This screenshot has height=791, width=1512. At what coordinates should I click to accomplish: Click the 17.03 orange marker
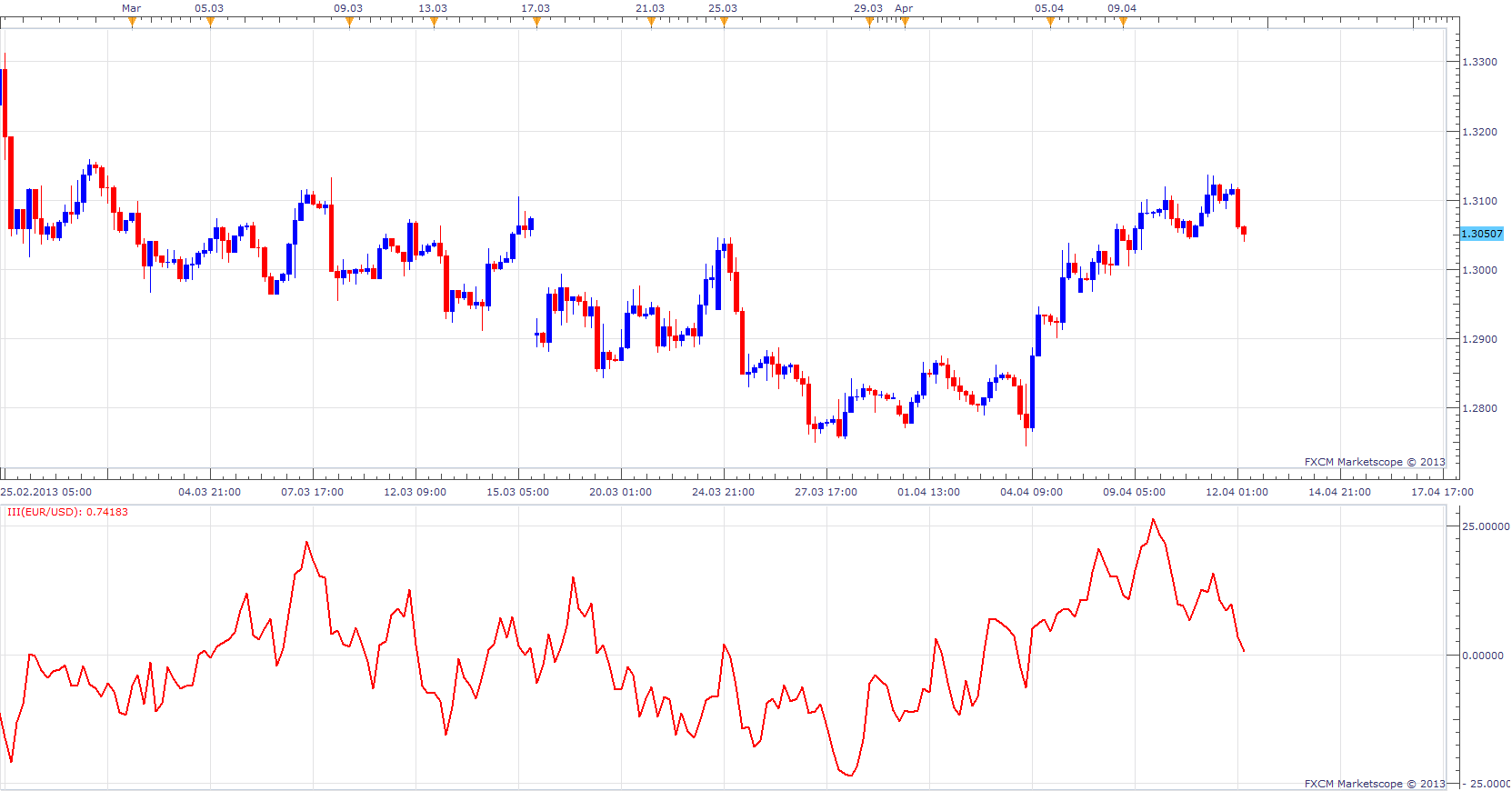(x=536, y=23)
